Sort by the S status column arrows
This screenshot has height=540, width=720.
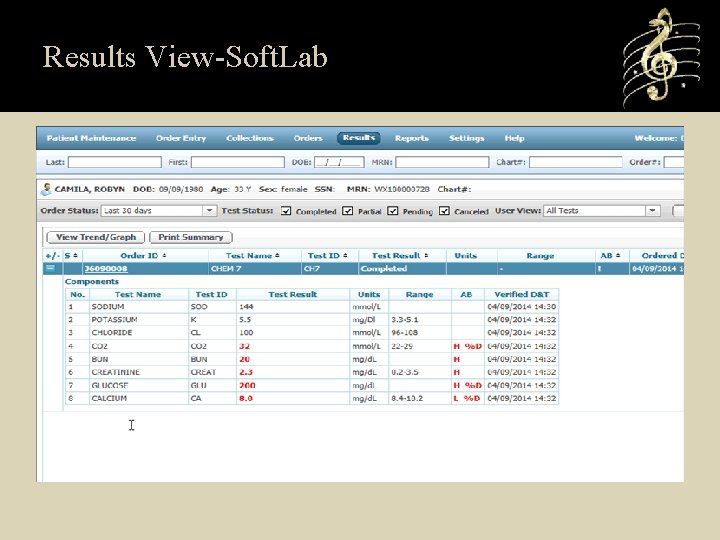pyautogui.click(x=75, y=255)
